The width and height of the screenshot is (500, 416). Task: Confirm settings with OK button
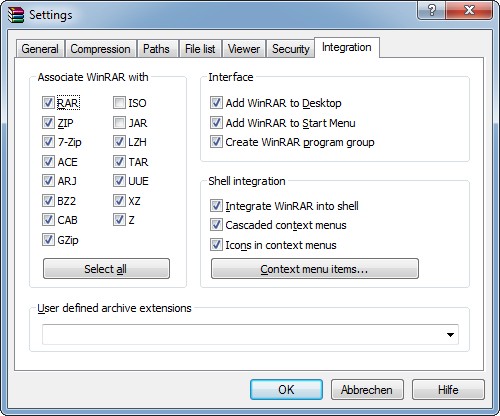click(286, 389)
